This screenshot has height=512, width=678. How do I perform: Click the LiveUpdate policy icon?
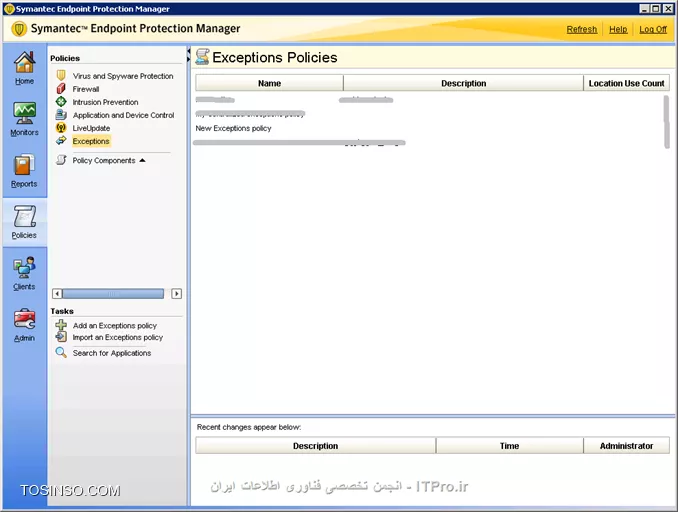(61, 128)
